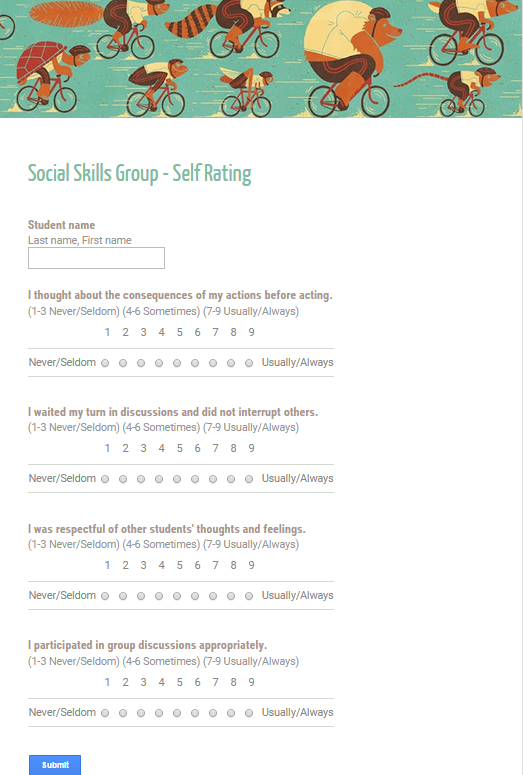This screenshot has width=523, height=775.
Task: Rate consequences question as 1
Action: (105, 363)
